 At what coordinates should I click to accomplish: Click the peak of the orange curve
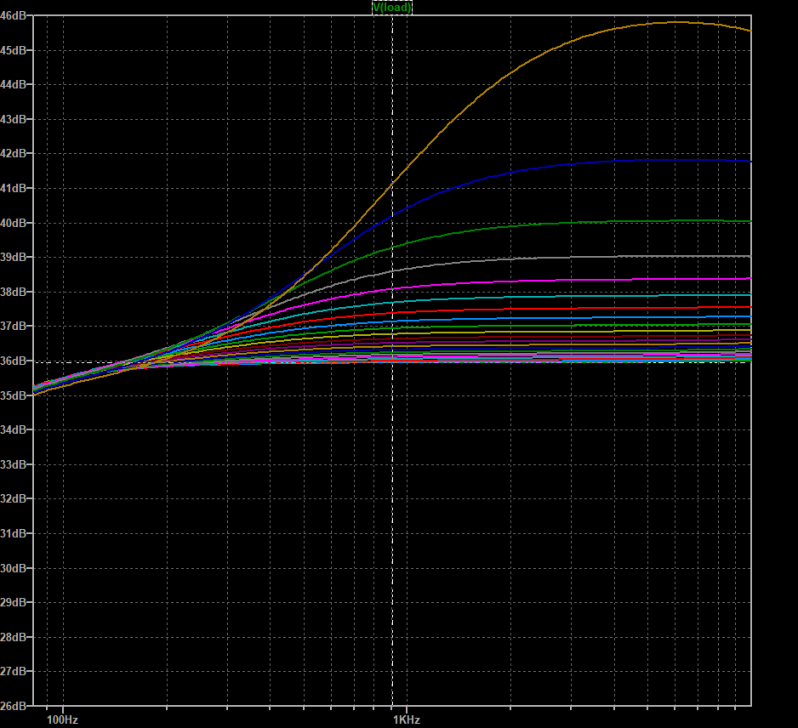675,22
